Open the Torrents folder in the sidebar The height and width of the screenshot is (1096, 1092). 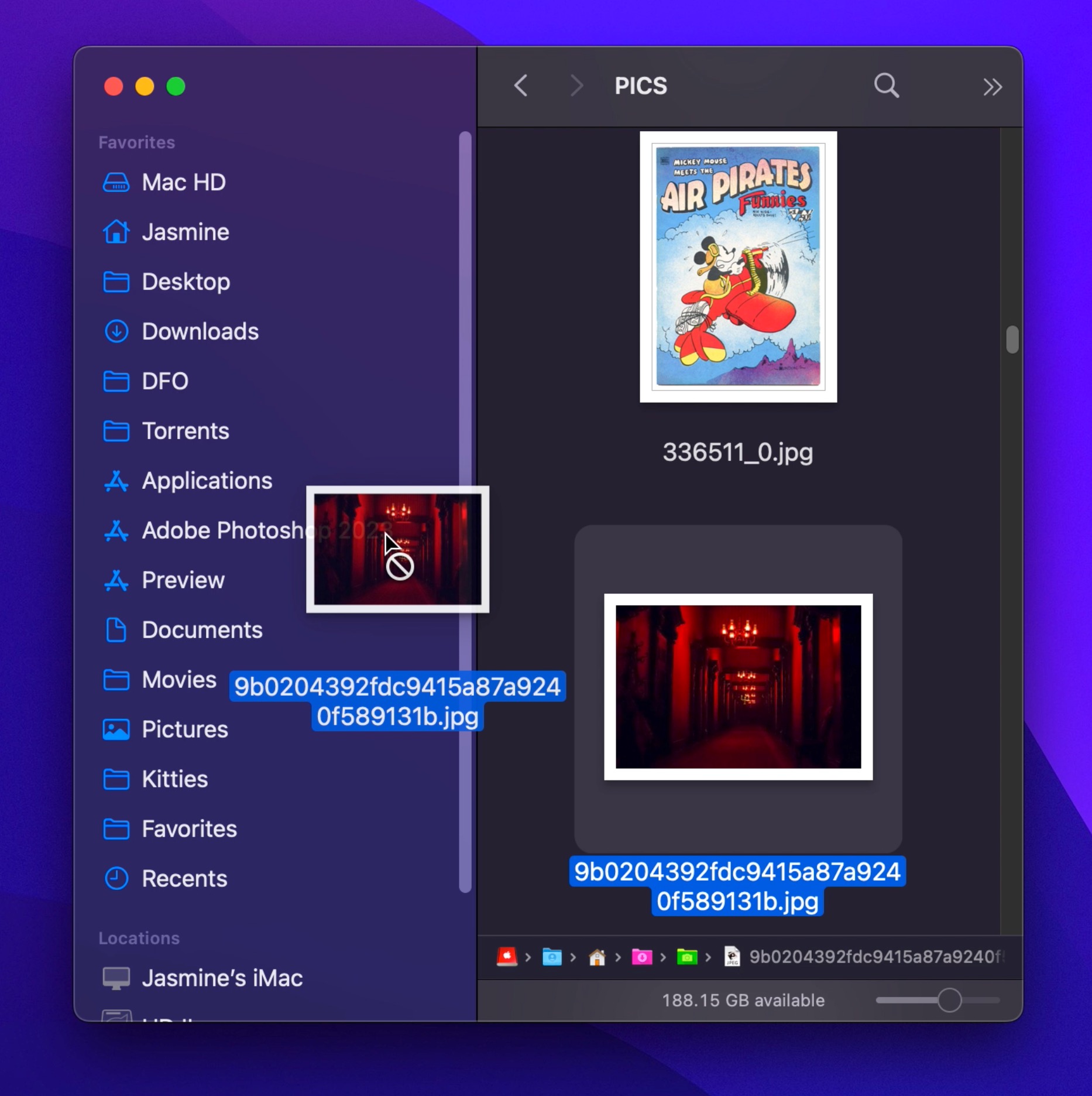point(166,431)
